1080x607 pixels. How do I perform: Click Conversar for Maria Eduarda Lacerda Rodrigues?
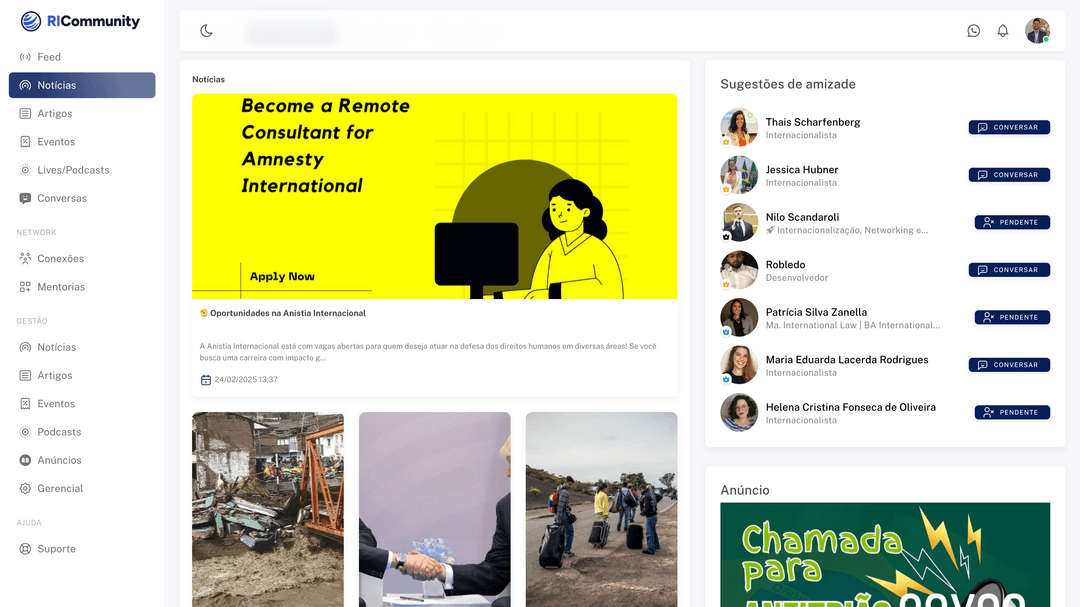(x=1009, y=365)
